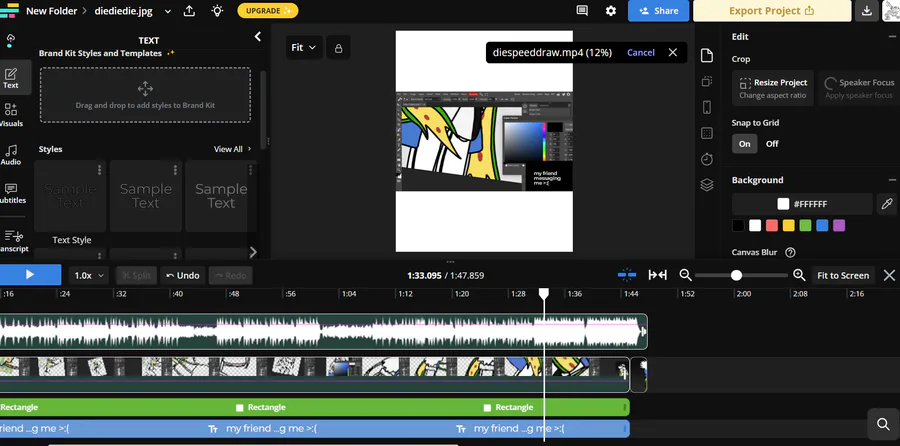Viewport: 900px width, 446px height.
Task: Open the New Folder breadcrumb
Action: (x=52, y=11)
